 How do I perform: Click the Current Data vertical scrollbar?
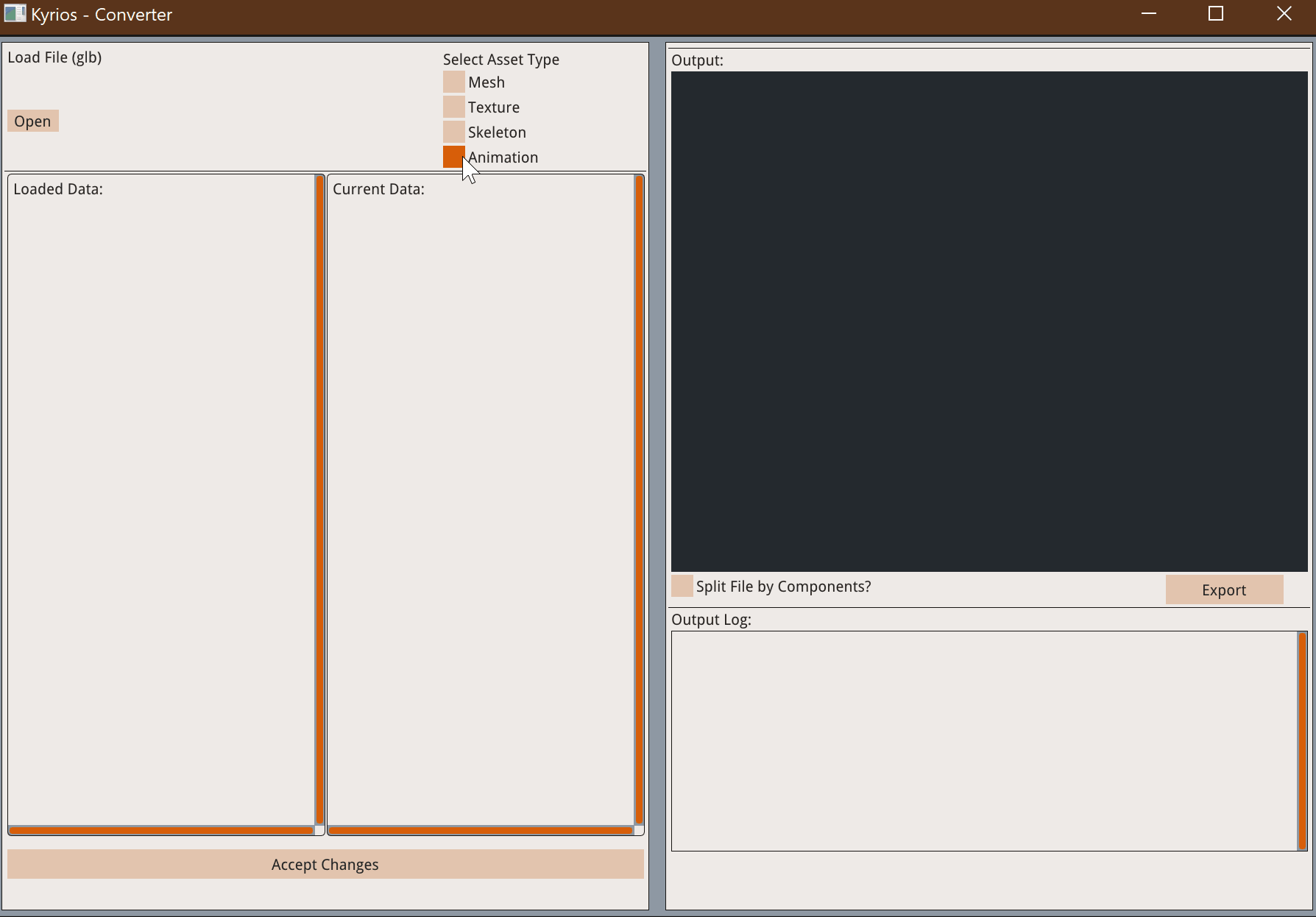[x=640, y=500]
